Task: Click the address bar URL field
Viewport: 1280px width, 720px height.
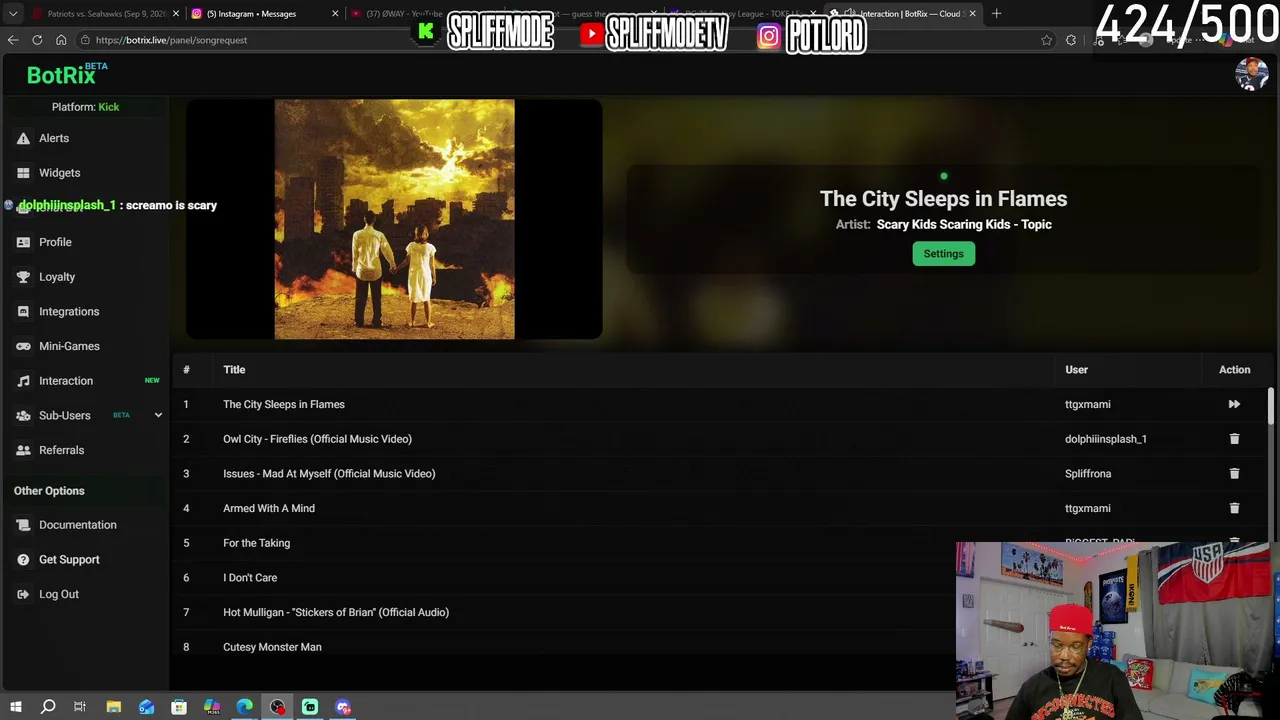Action: (x=560, y=40)
